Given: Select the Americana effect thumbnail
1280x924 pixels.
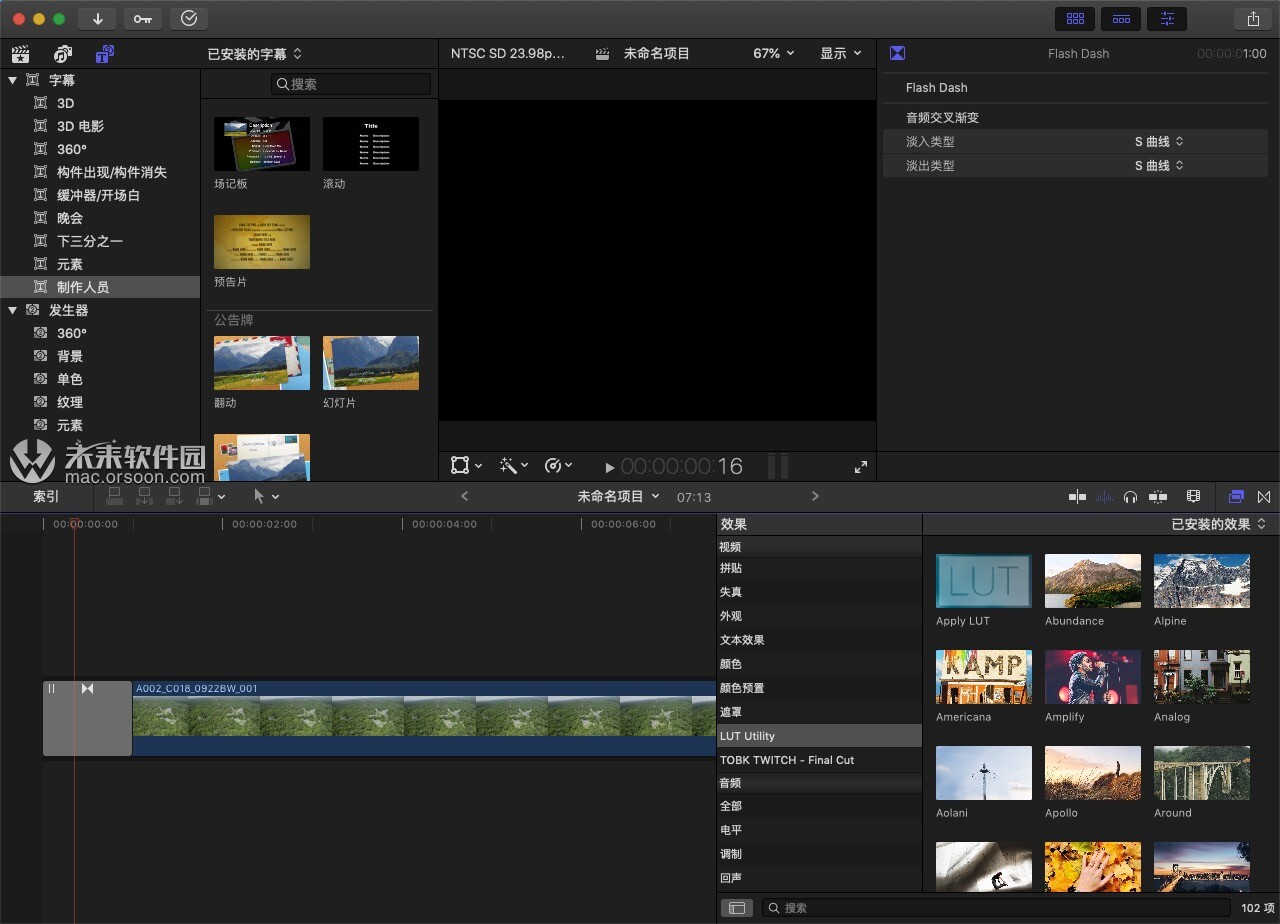Looking at the screenshot, I should [x=984, y=677].
